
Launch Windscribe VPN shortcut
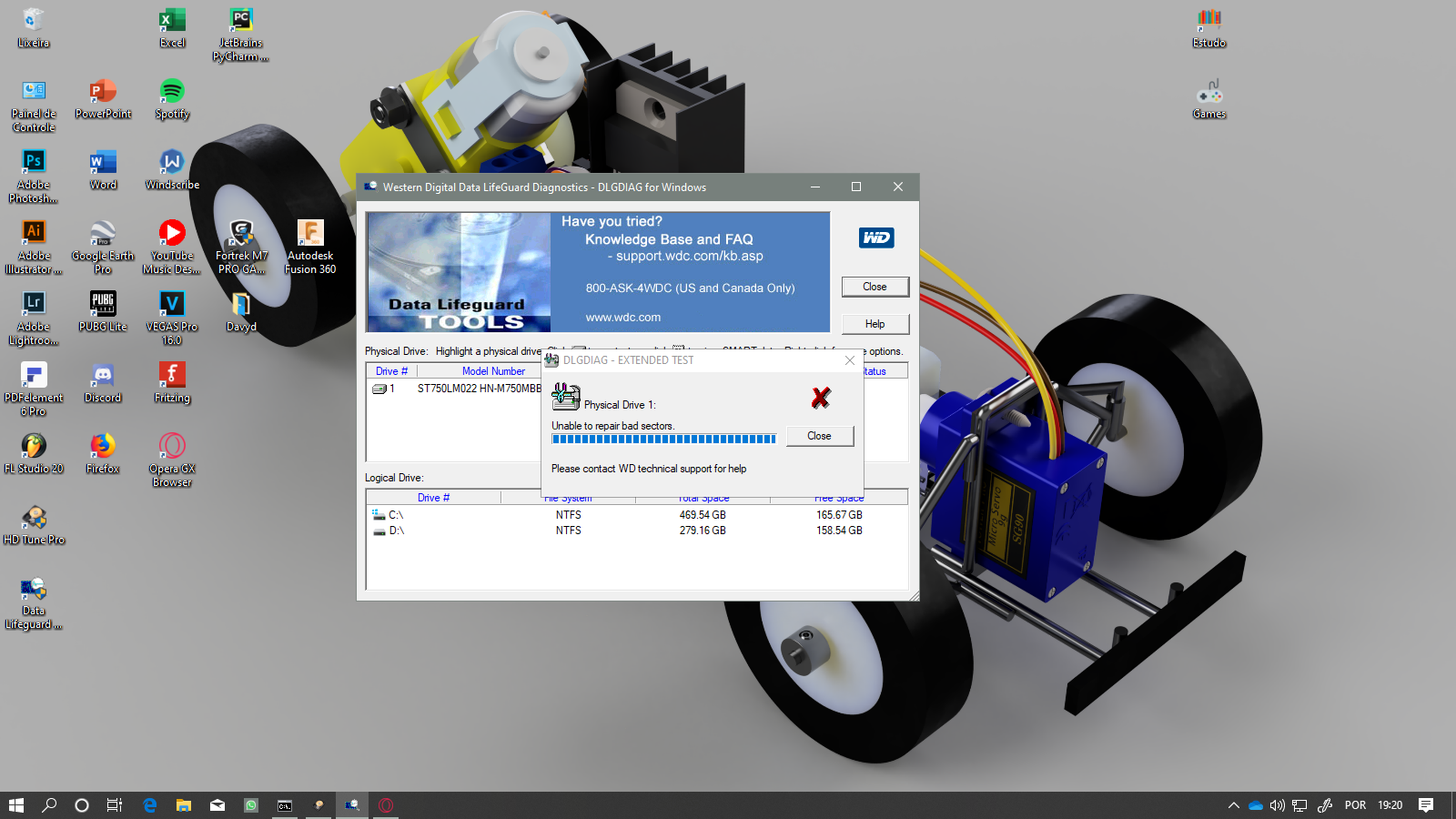[172, 169]
